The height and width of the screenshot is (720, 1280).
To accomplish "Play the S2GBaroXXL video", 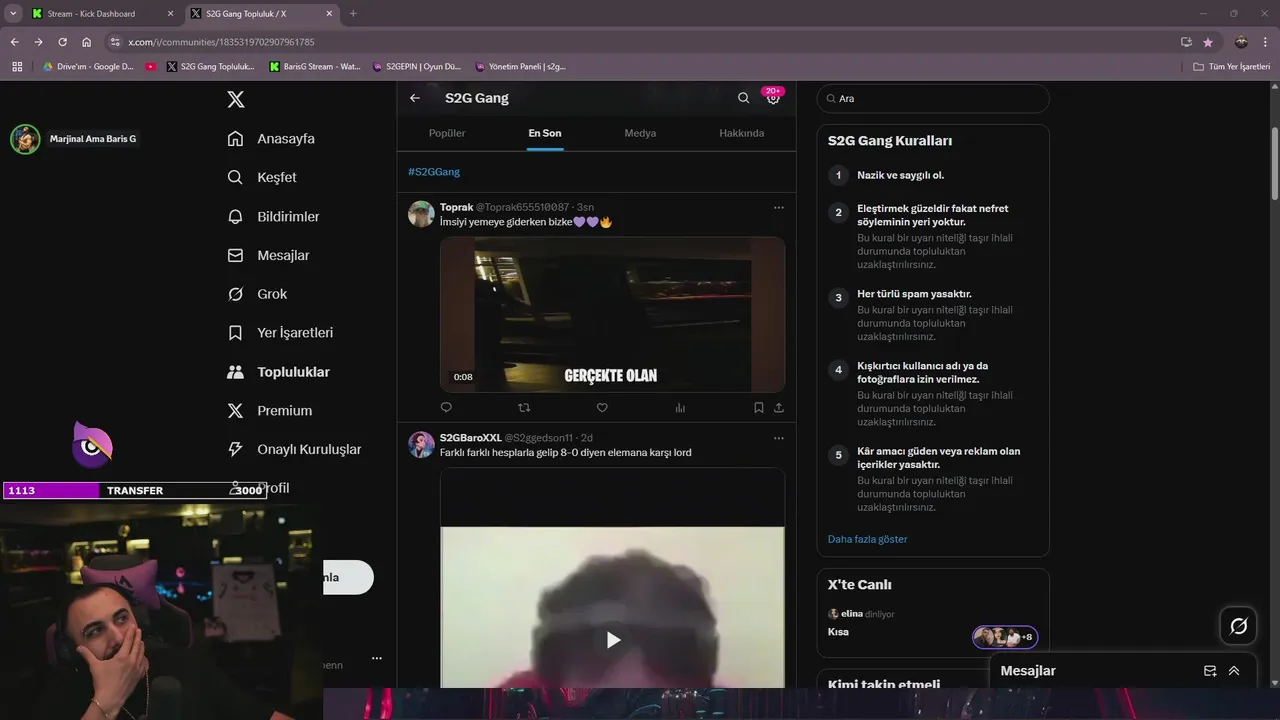I will [x=613, y=640].
